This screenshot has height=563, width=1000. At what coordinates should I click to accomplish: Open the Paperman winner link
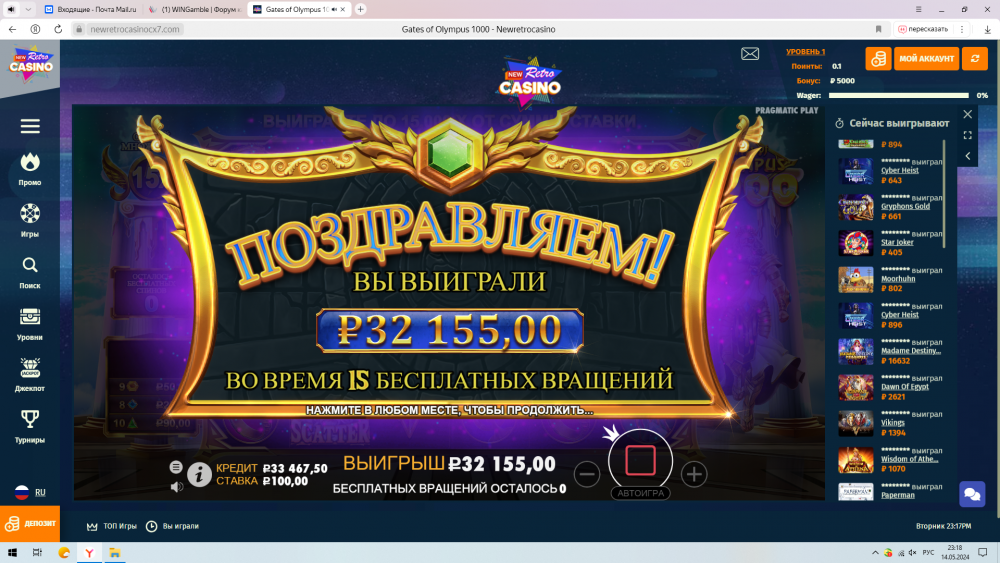coord(897,495)
